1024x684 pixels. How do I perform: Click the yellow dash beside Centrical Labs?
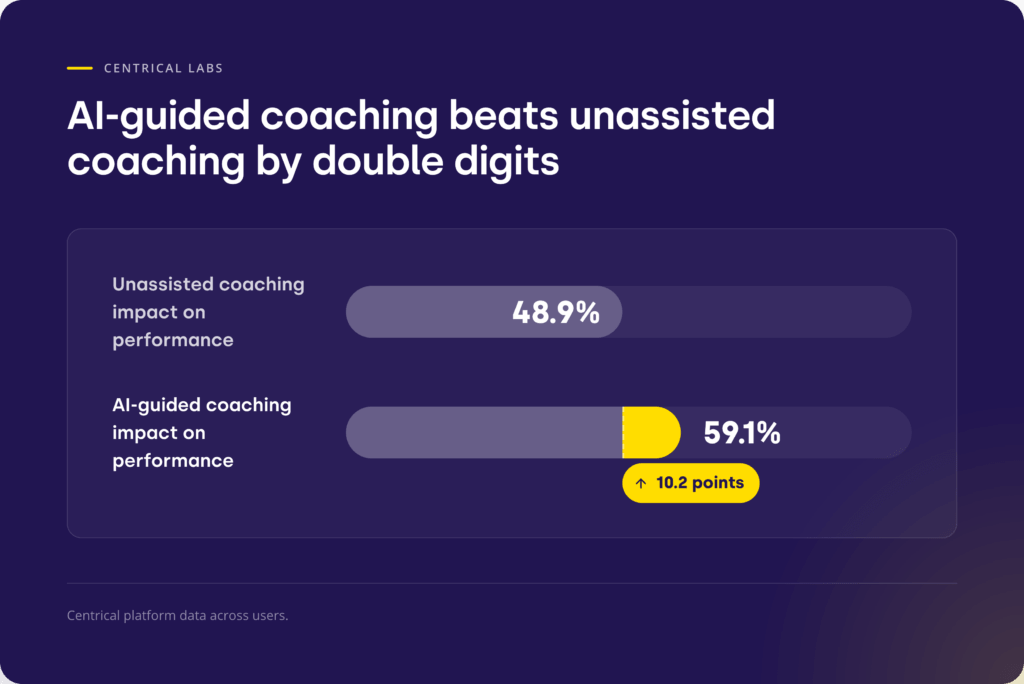pos(80,68)
